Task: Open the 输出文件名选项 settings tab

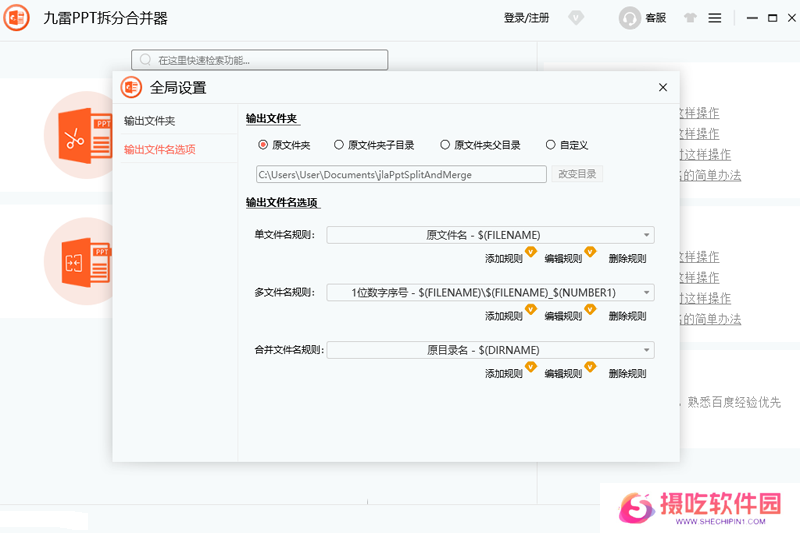Action: (x=160, y=149)
